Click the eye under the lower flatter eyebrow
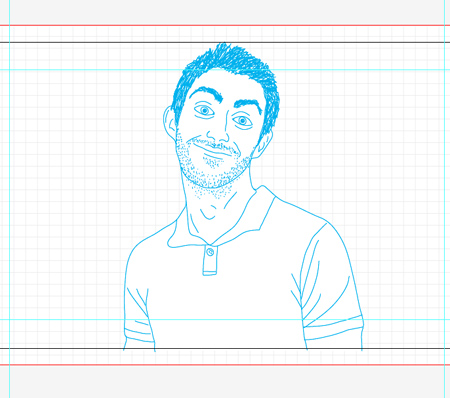 243,121
